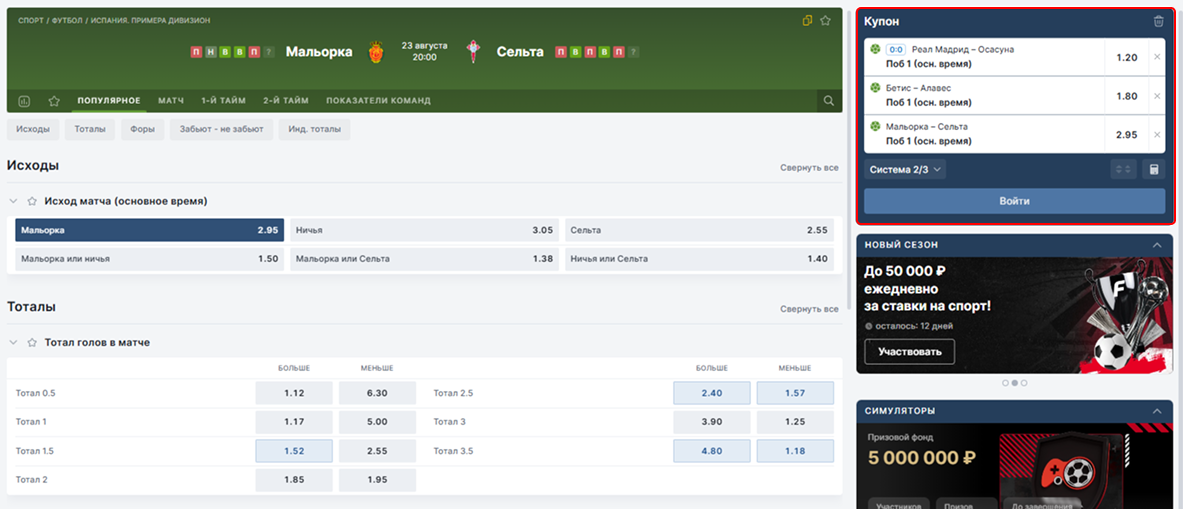
Task: Open the bet calculator icon in the coupon
Action: [x=1153, y=170]
